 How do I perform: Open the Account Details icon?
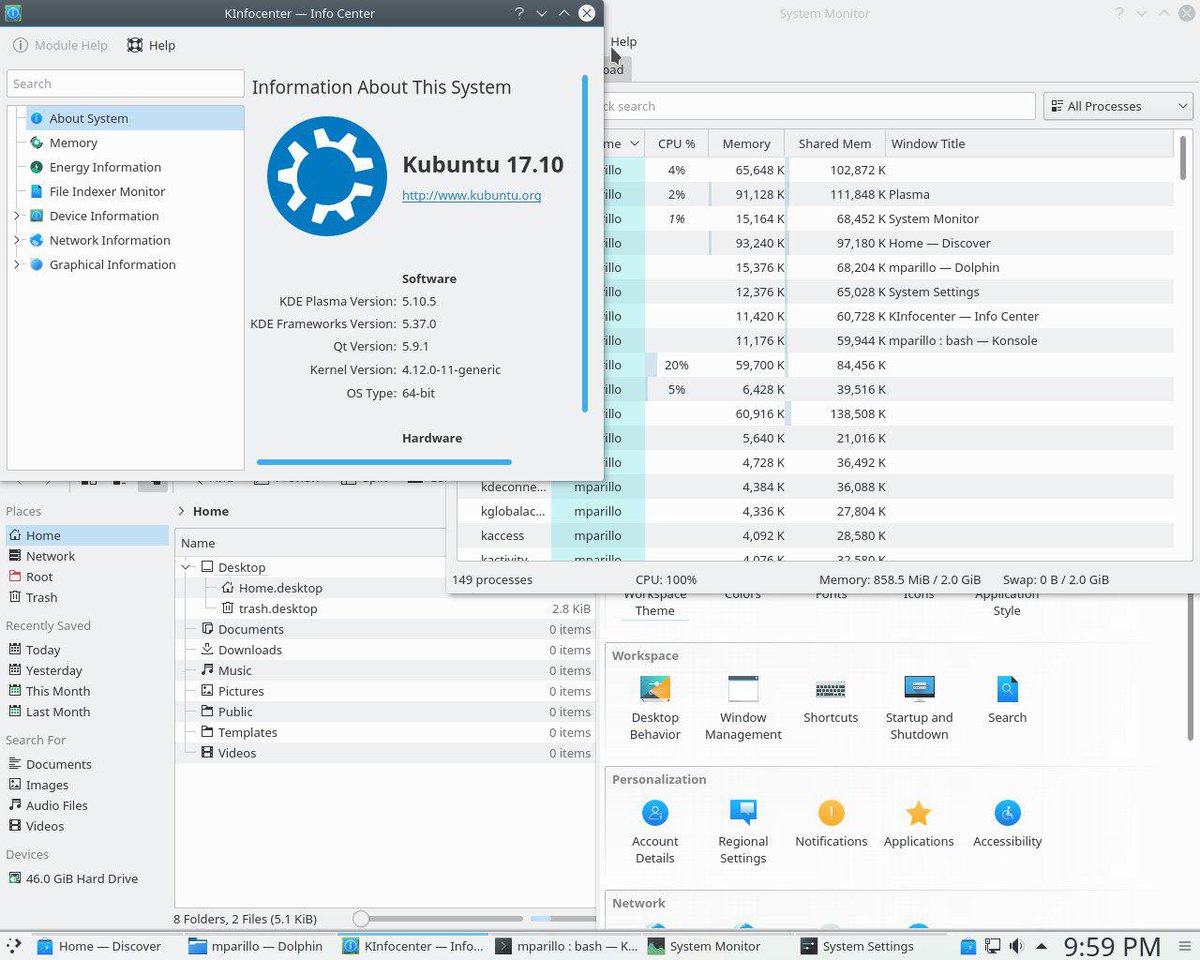[x=655, y=812]
